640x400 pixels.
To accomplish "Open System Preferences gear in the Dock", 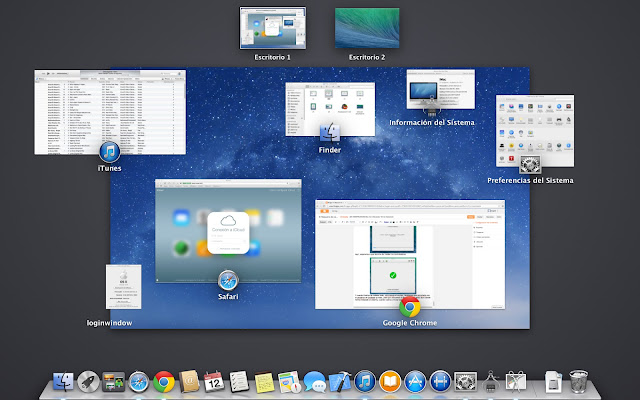I will coord(465,382).
